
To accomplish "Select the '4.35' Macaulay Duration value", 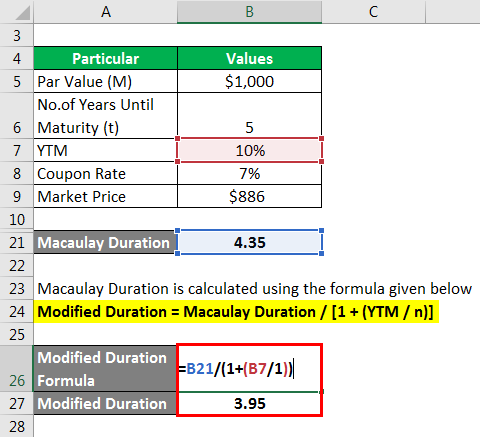I will [249, 242].
